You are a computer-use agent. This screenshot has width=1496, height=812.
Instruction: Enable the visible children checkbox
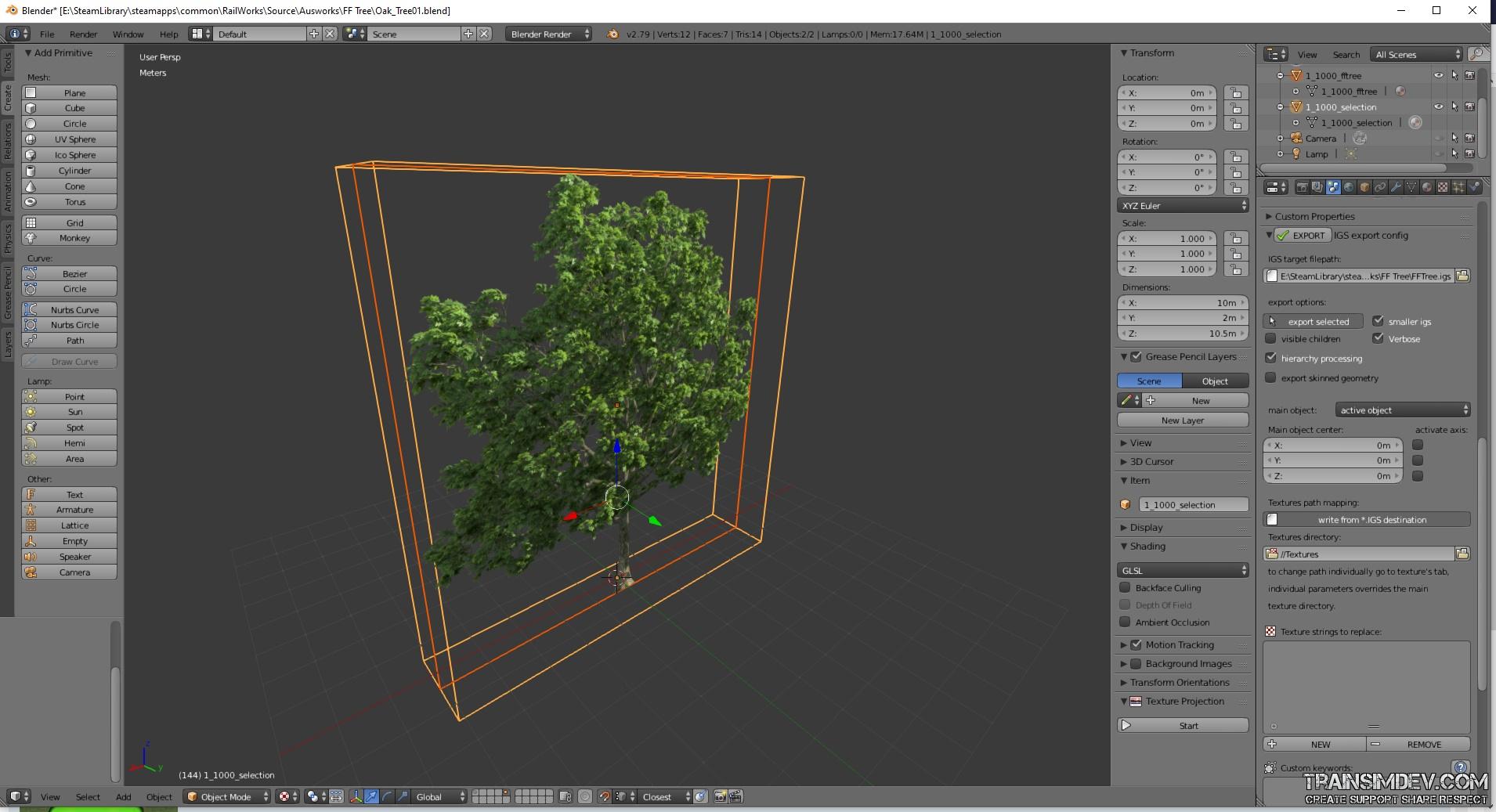(1271, 339)
